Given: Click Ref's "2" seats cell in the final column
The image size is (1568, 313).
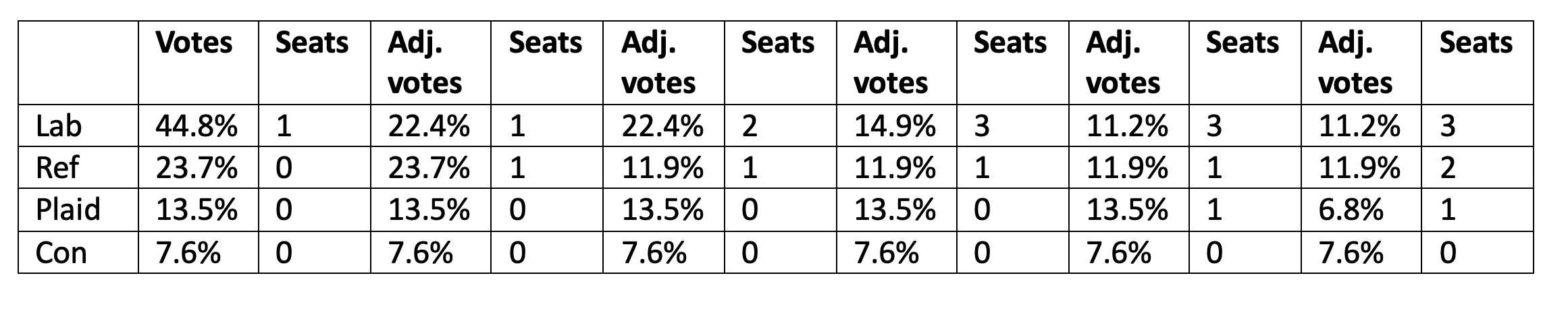Looking at the screenshot, I should point(1447,168).
